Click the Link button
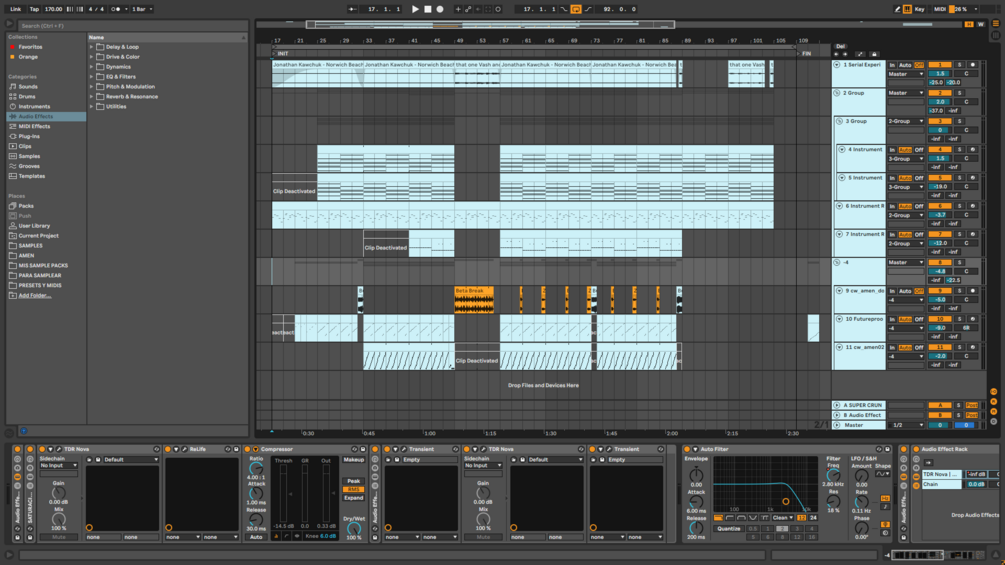Image resolution: width=1005 pixels, height=565 pixels. click(x=15, y=9)
